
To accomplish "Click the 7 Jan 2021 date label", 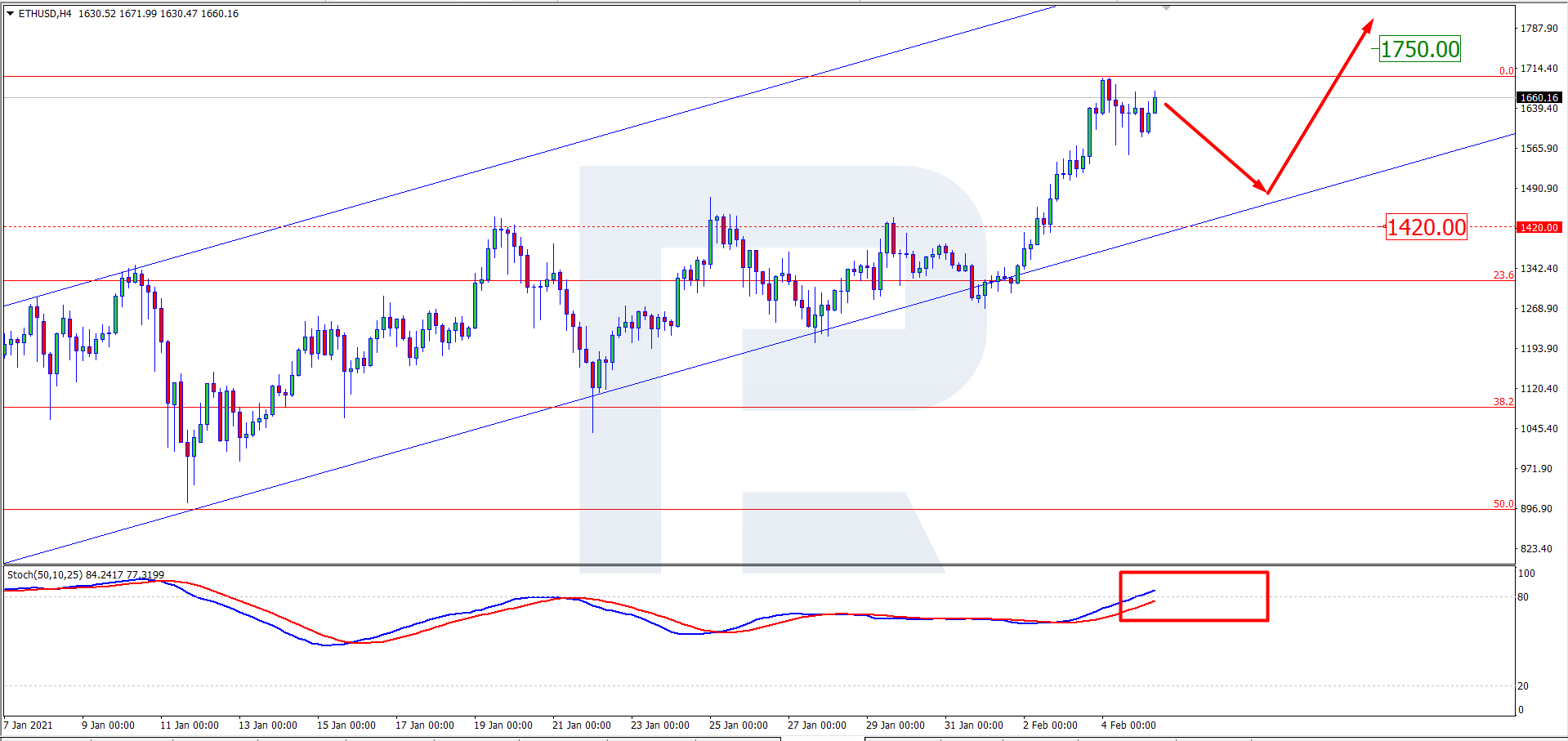I will pyautogui.click(x=29, y=725).
